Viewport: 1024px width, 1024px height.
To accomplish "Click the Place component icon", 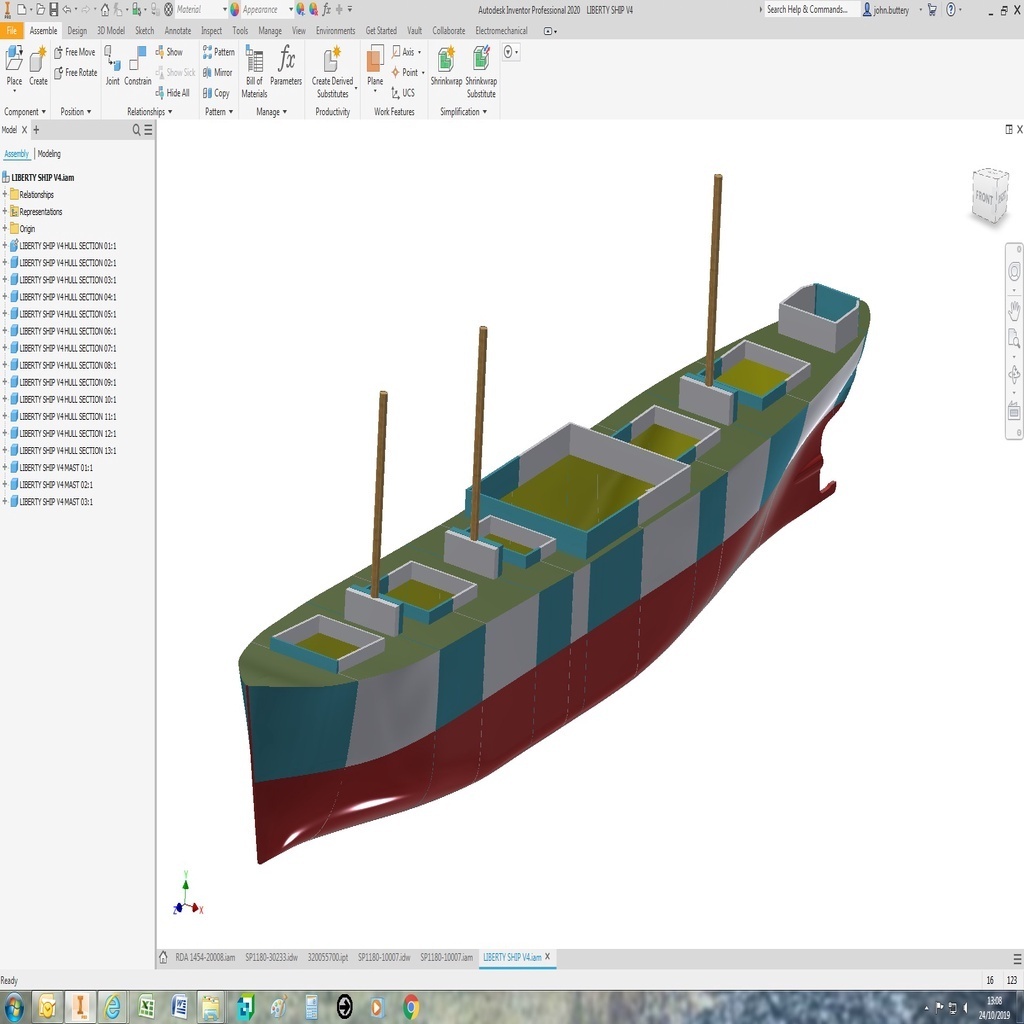I will point(14,59).
